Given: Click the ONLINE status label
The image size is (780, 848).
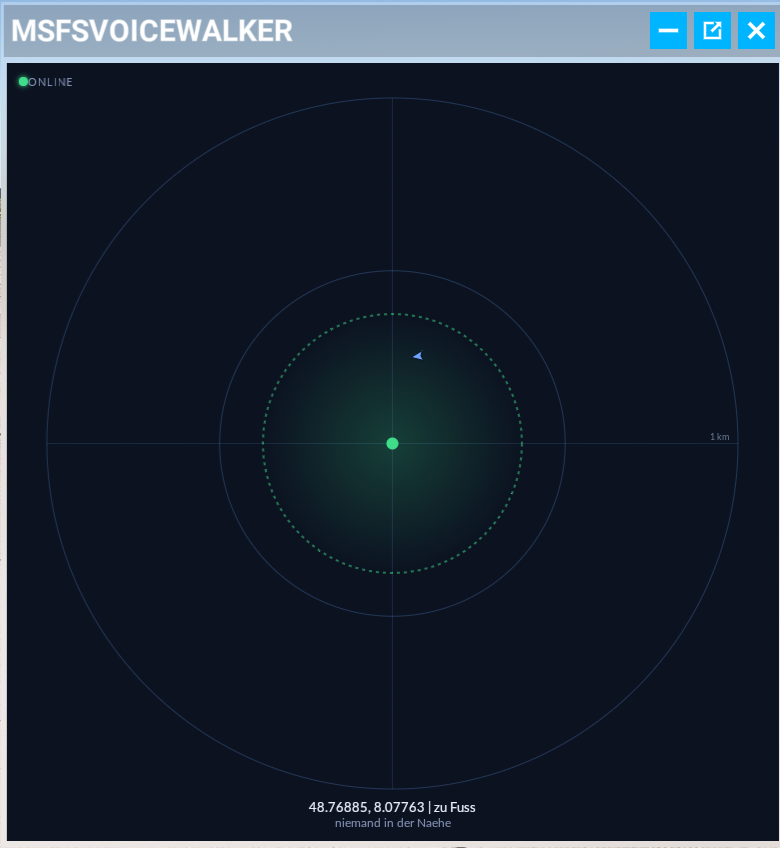Looking at the screenshot, I should pyautogui.click(x=51, y=82).
